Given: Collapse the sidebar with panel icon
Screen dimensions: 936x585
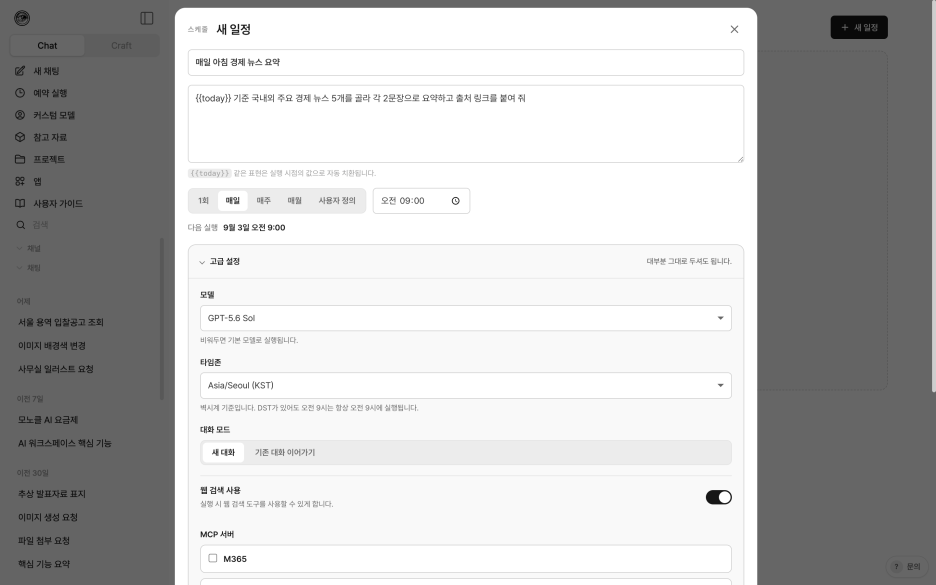Looking at the screenshot, I should pyautogui.click(x=147, y=19).
